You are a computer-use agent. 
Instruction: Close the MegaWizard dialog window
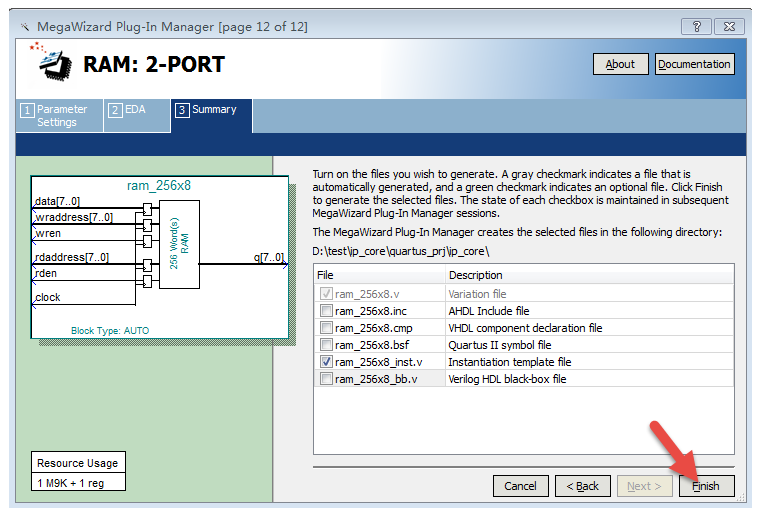[x=728, y=26]
